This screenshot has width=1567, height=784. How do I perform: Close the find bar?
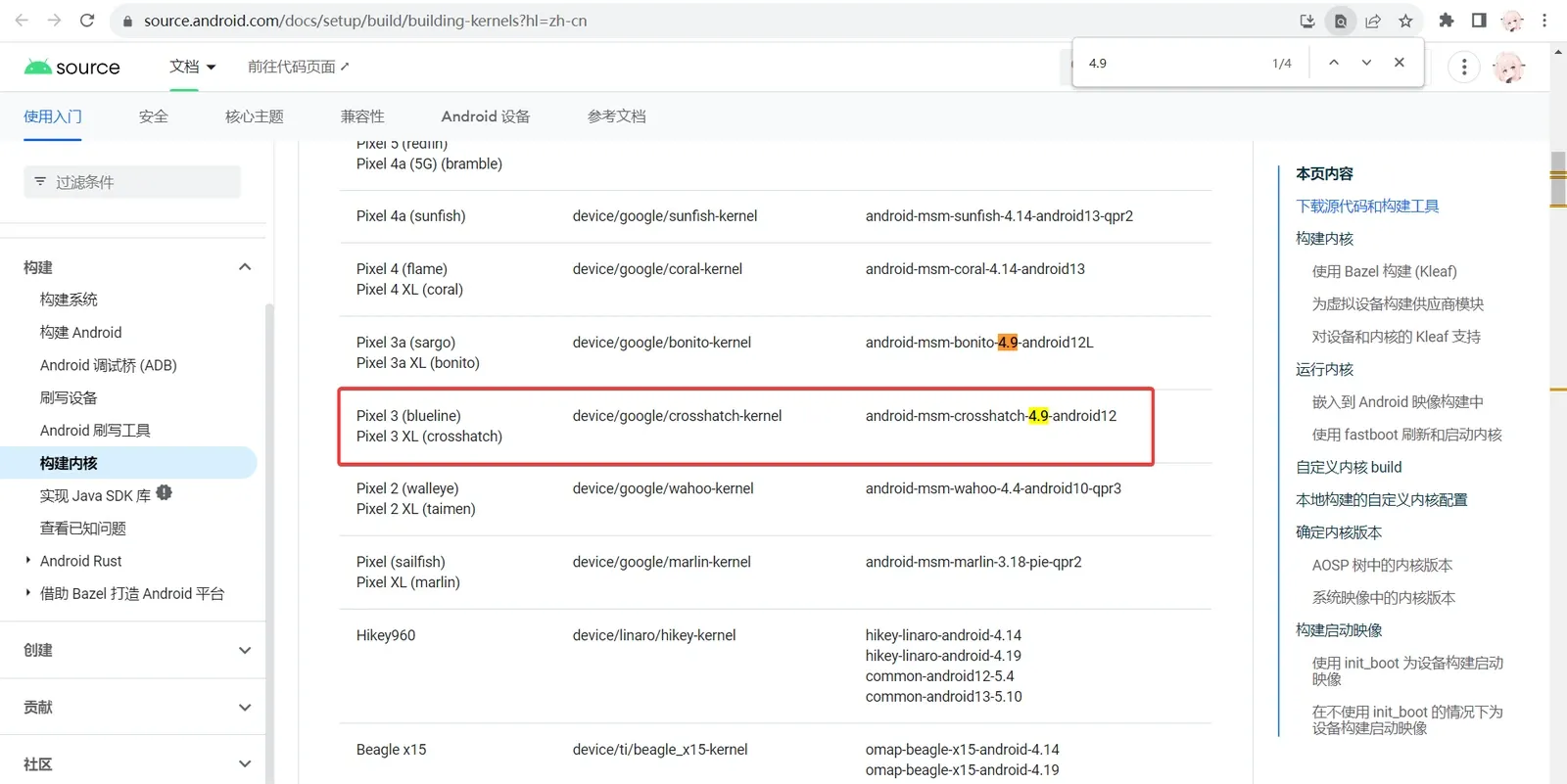point(1400,63)
